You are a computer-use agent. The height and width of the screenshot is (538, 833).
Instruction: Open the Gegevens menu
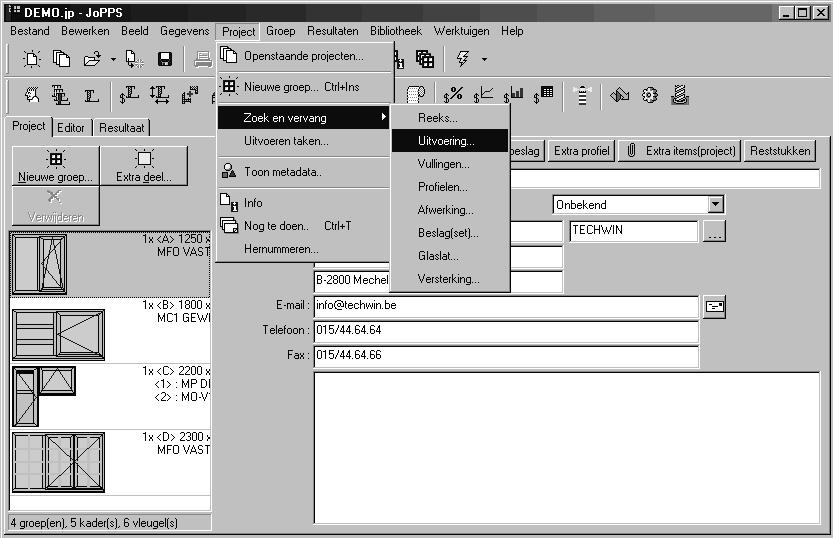coord(184,31)
